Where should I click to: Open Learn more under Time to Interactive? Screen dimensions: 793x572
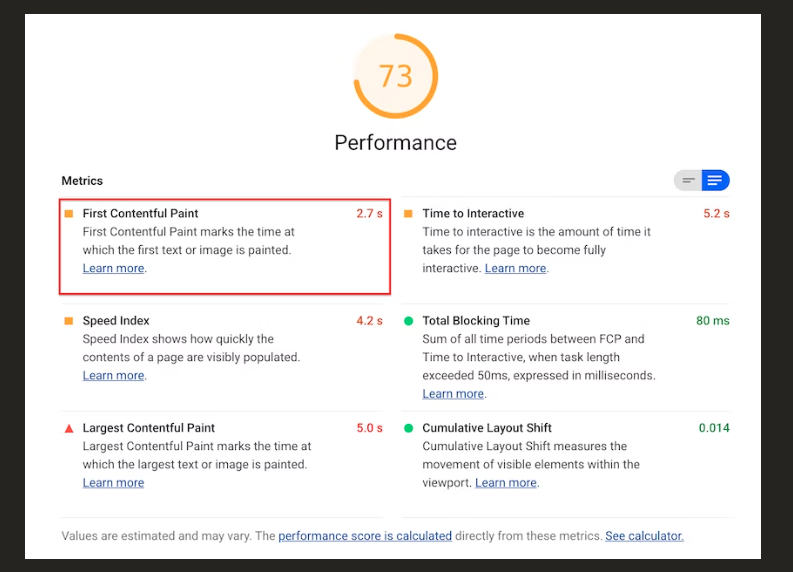[x=515, y=268]
